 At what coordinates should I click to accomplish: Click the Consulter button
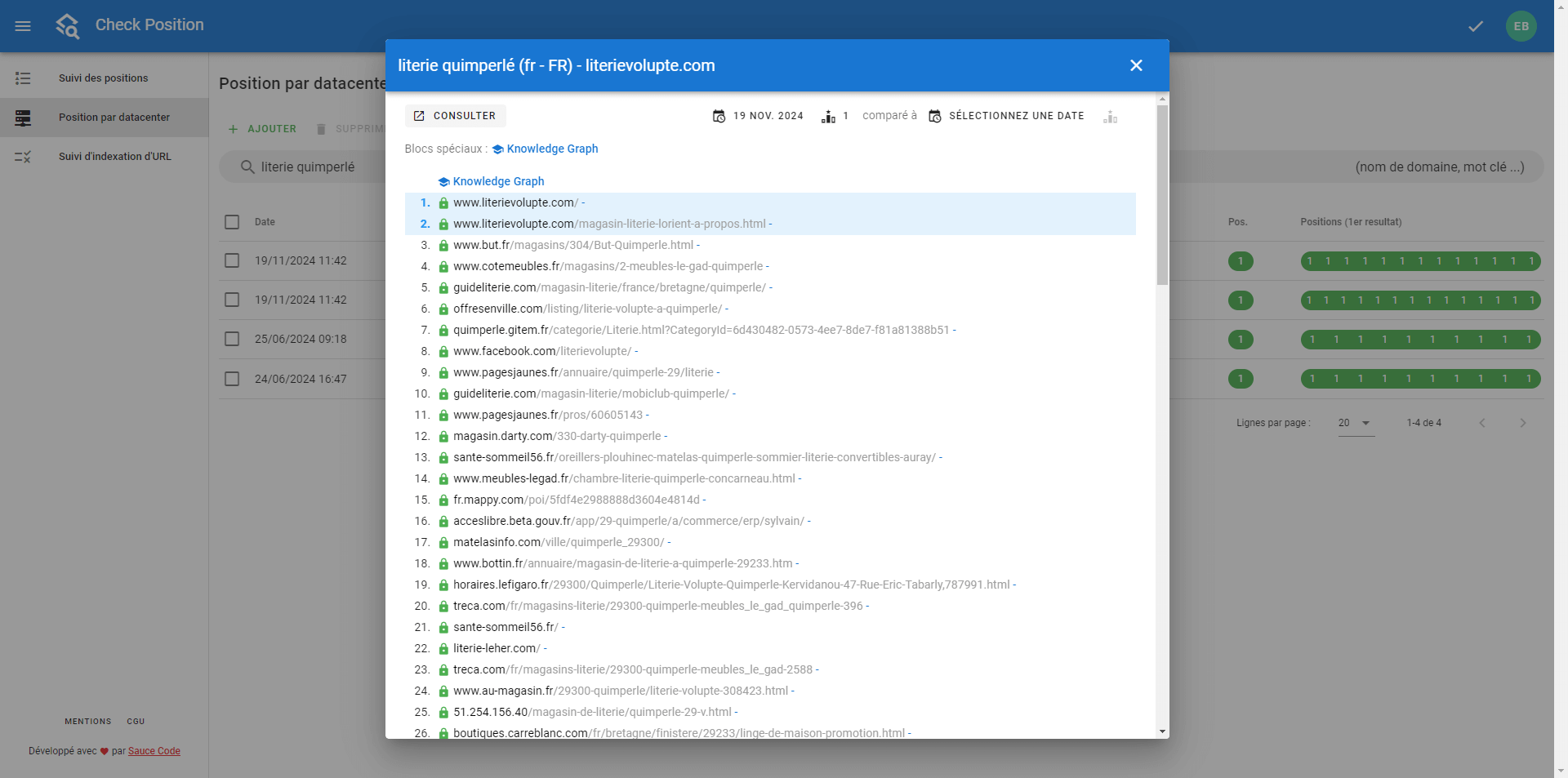[x=456, y=116]
